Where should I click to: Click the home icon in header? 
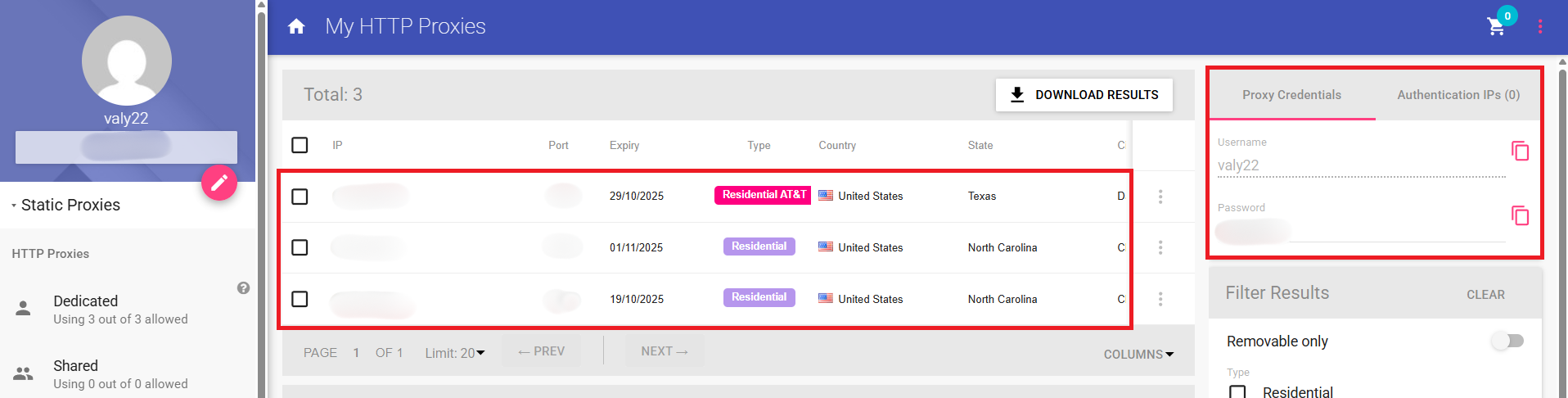[x=296, y=26]
